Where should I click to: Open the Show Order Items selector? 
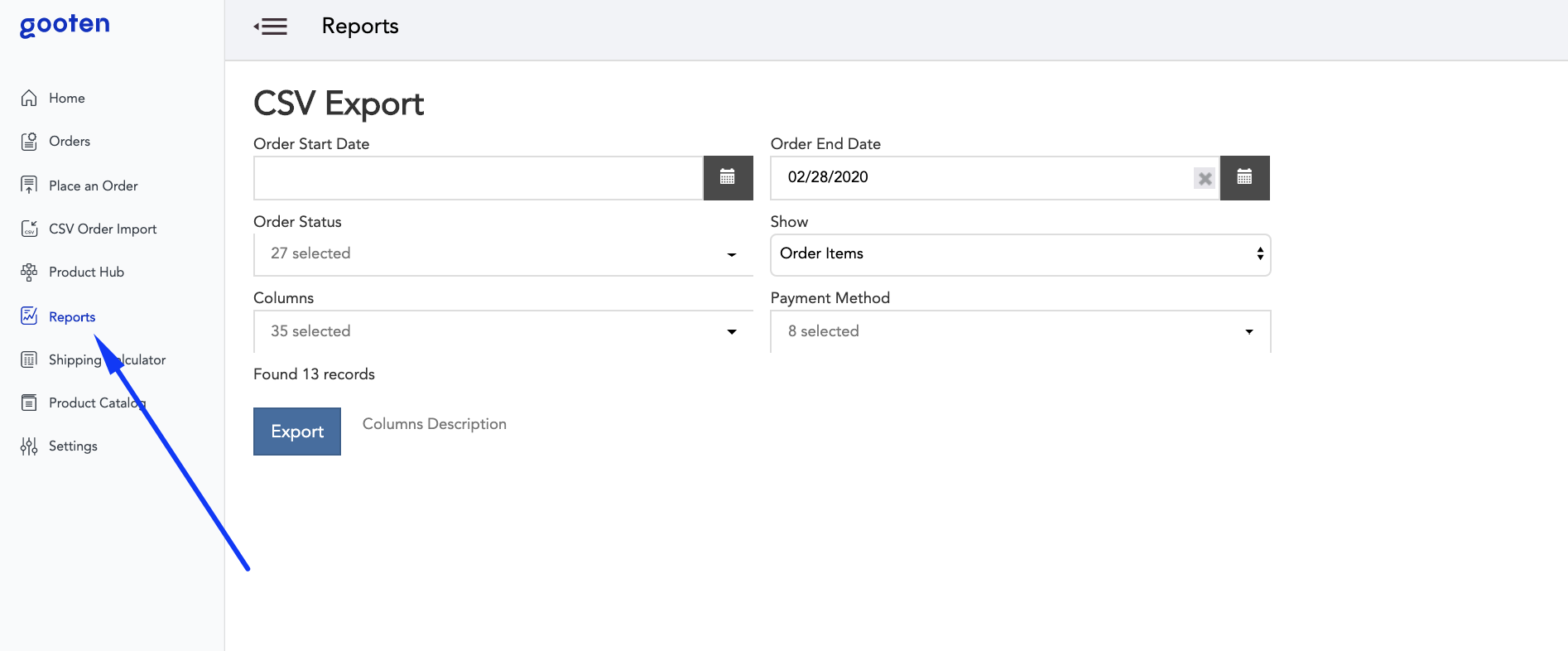coord(1020,254)
